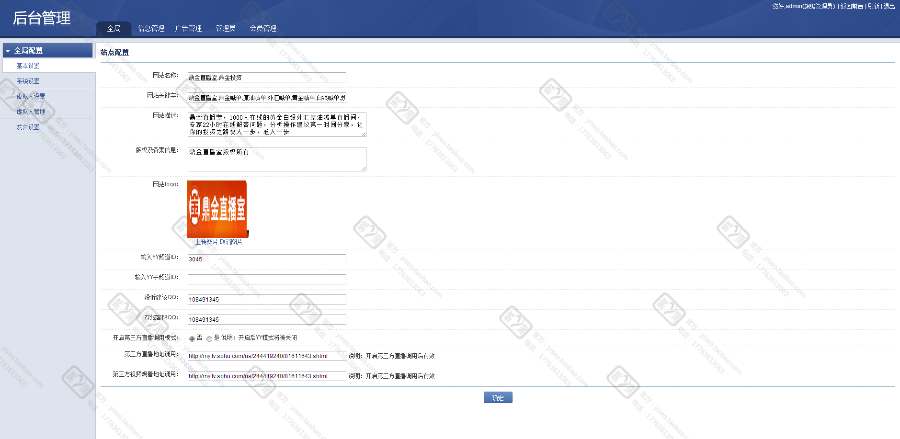This screenshot has height=439, width=900.
Task: Switch to the 广告管理 tab
Action: (188, 29)
